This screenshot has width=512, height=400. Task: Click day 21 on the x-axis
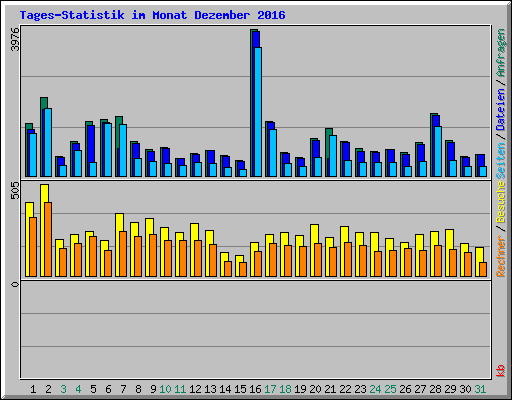(x=330, y=389)
